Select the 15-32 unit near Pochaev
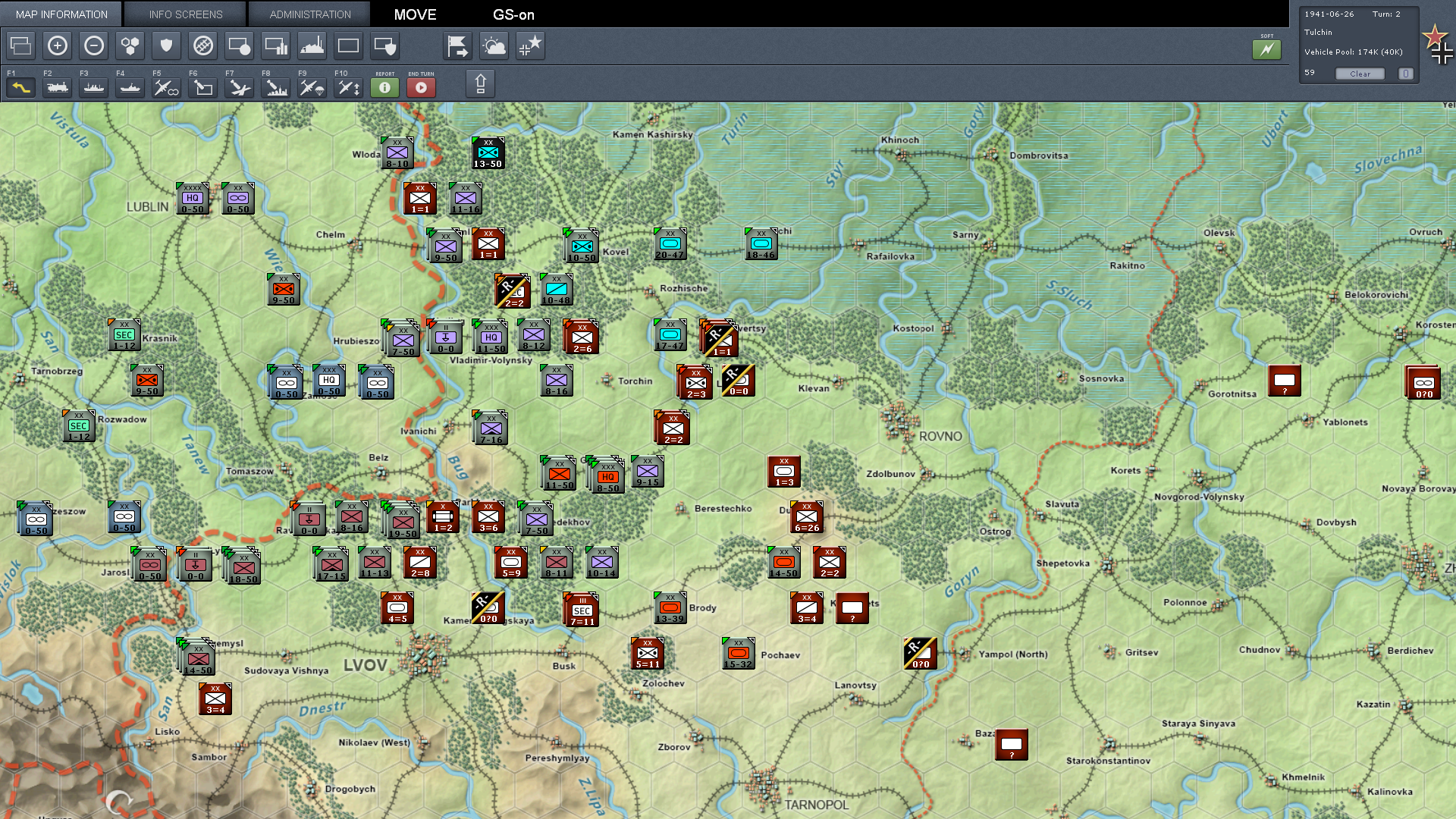Viewport: 1456px width, 819px height. (x=739, y=654)
